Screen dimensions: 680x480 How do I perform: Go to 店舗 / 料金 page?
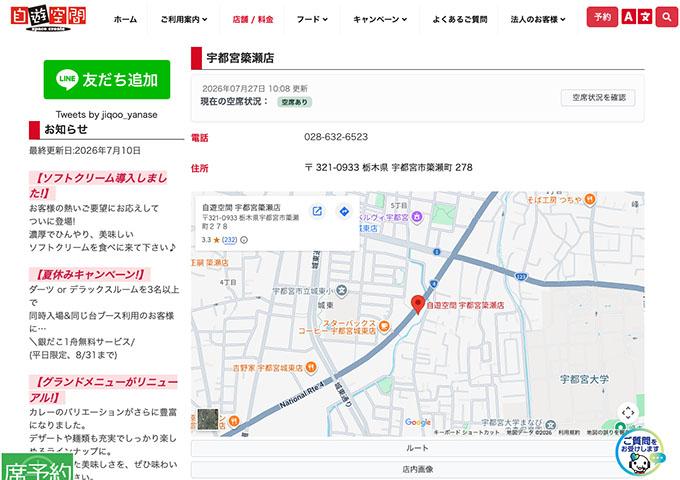253,20
